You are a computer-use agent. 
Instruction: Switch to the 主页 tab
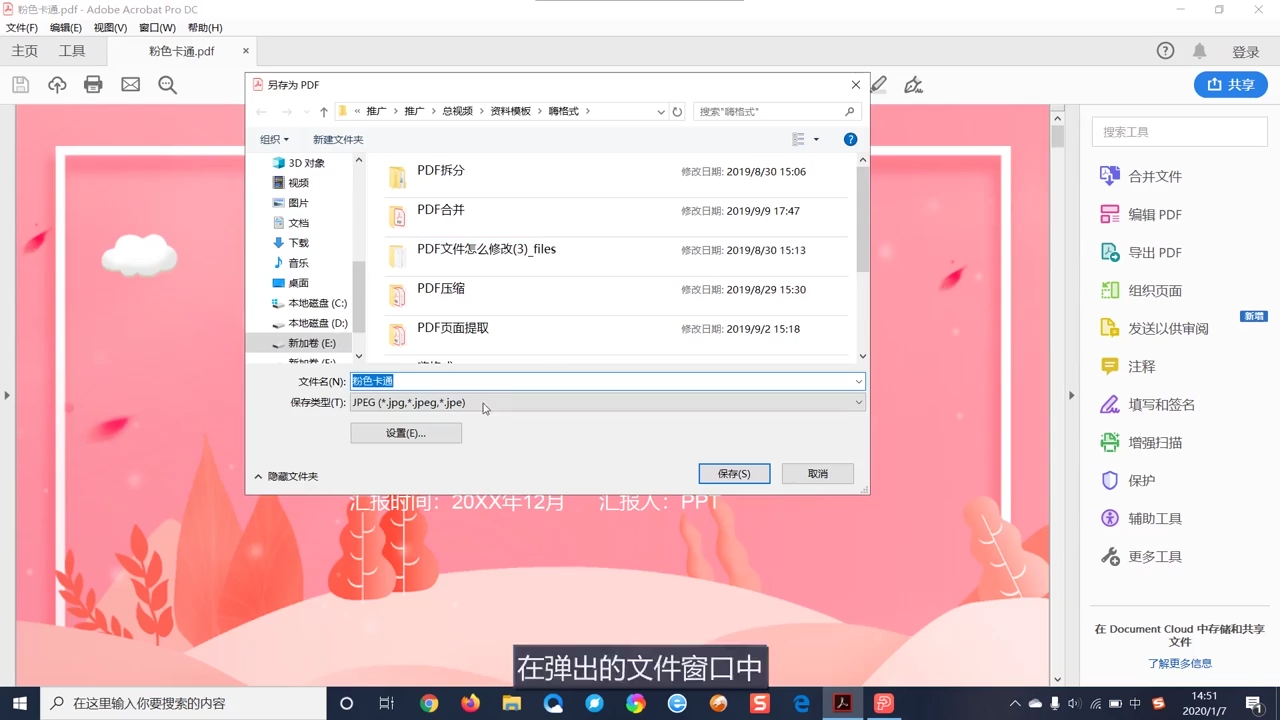coord(24,51)
